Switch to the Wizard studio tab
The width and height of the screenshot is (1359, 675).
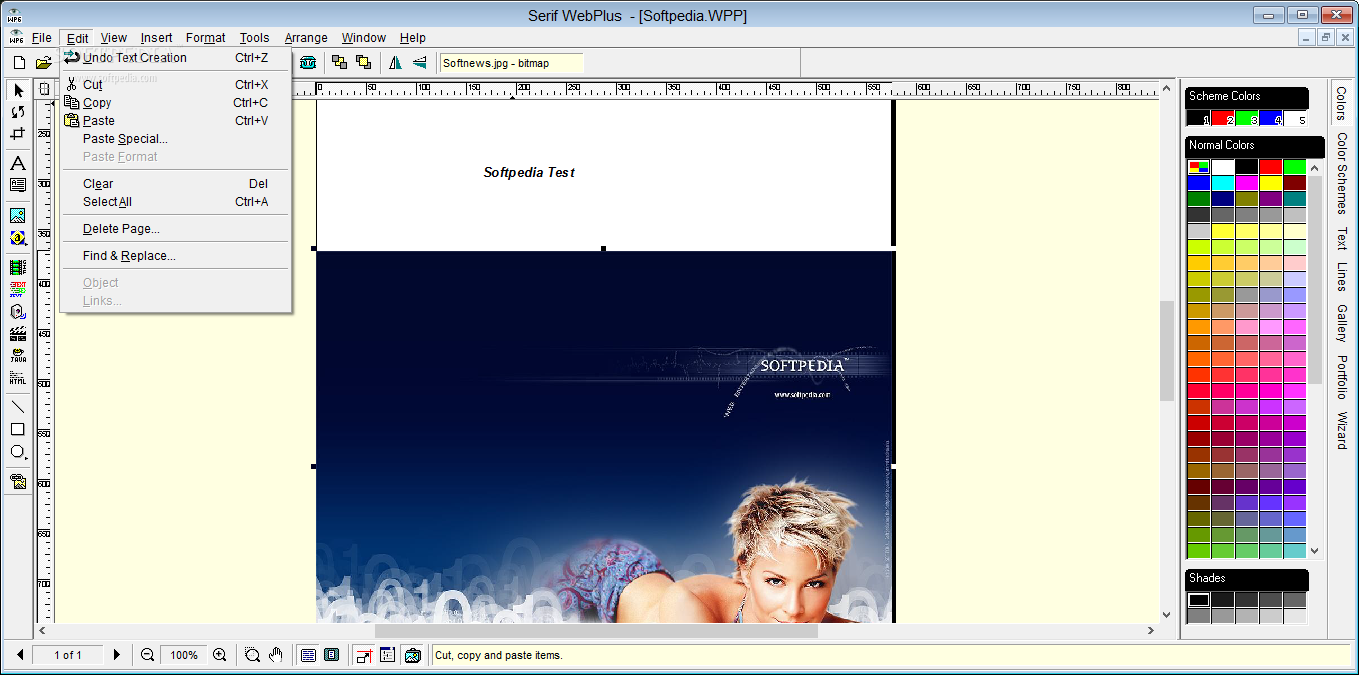pyautogui.click(x=1342, y=430)
